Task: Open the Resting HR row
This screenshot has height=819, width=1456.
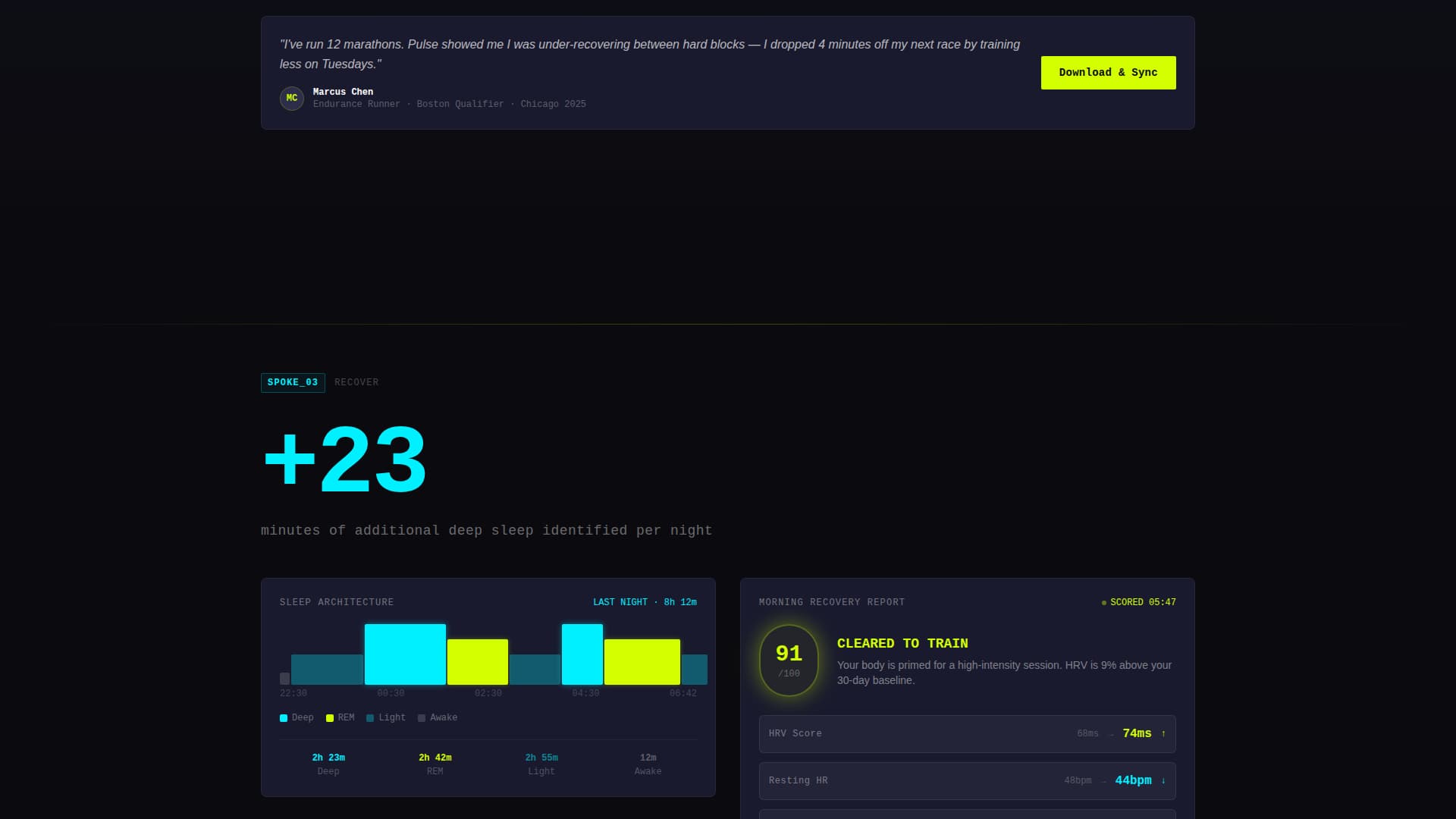Action: (968, 781)
